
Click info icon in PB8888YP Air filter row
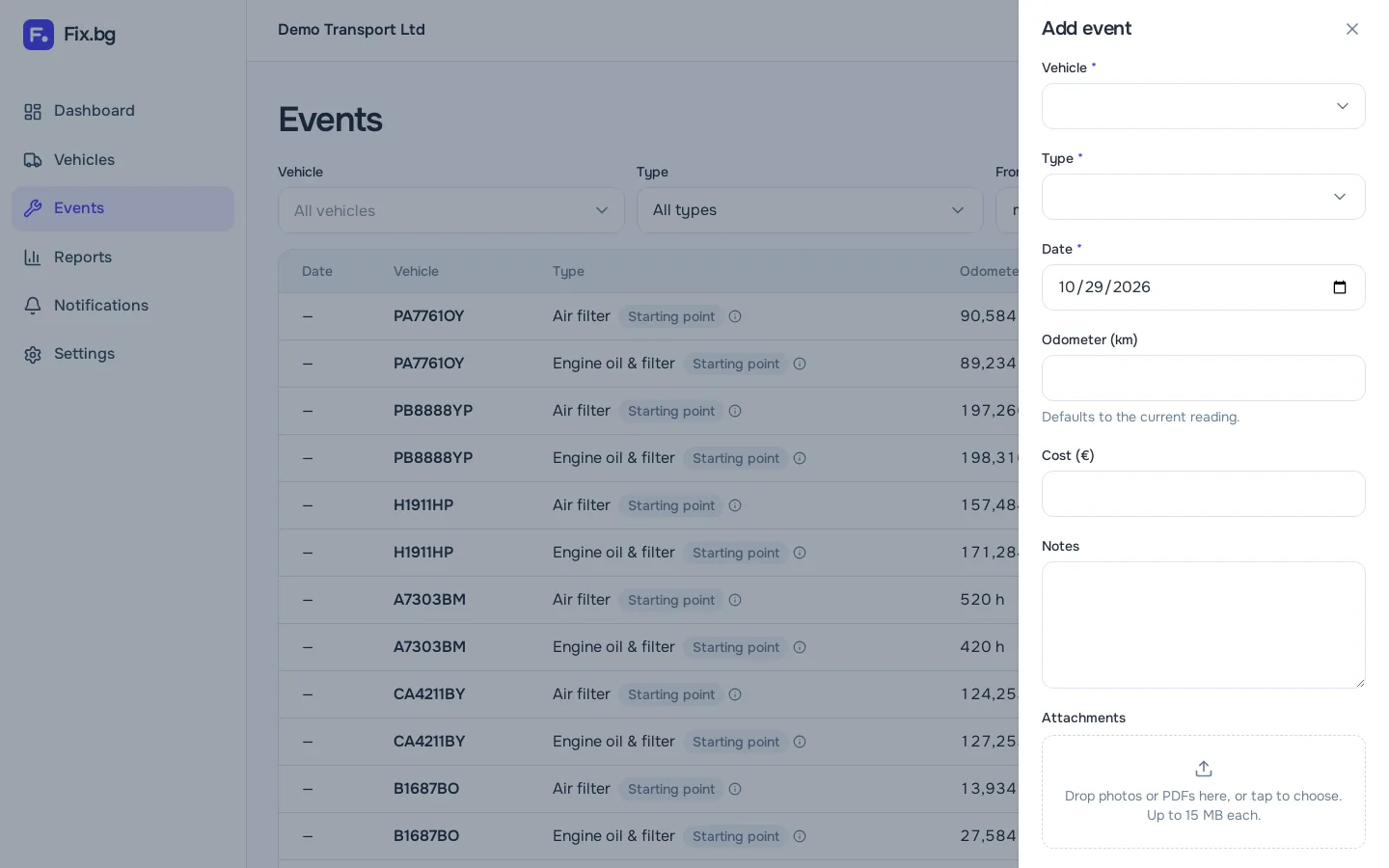click(735, 411)
